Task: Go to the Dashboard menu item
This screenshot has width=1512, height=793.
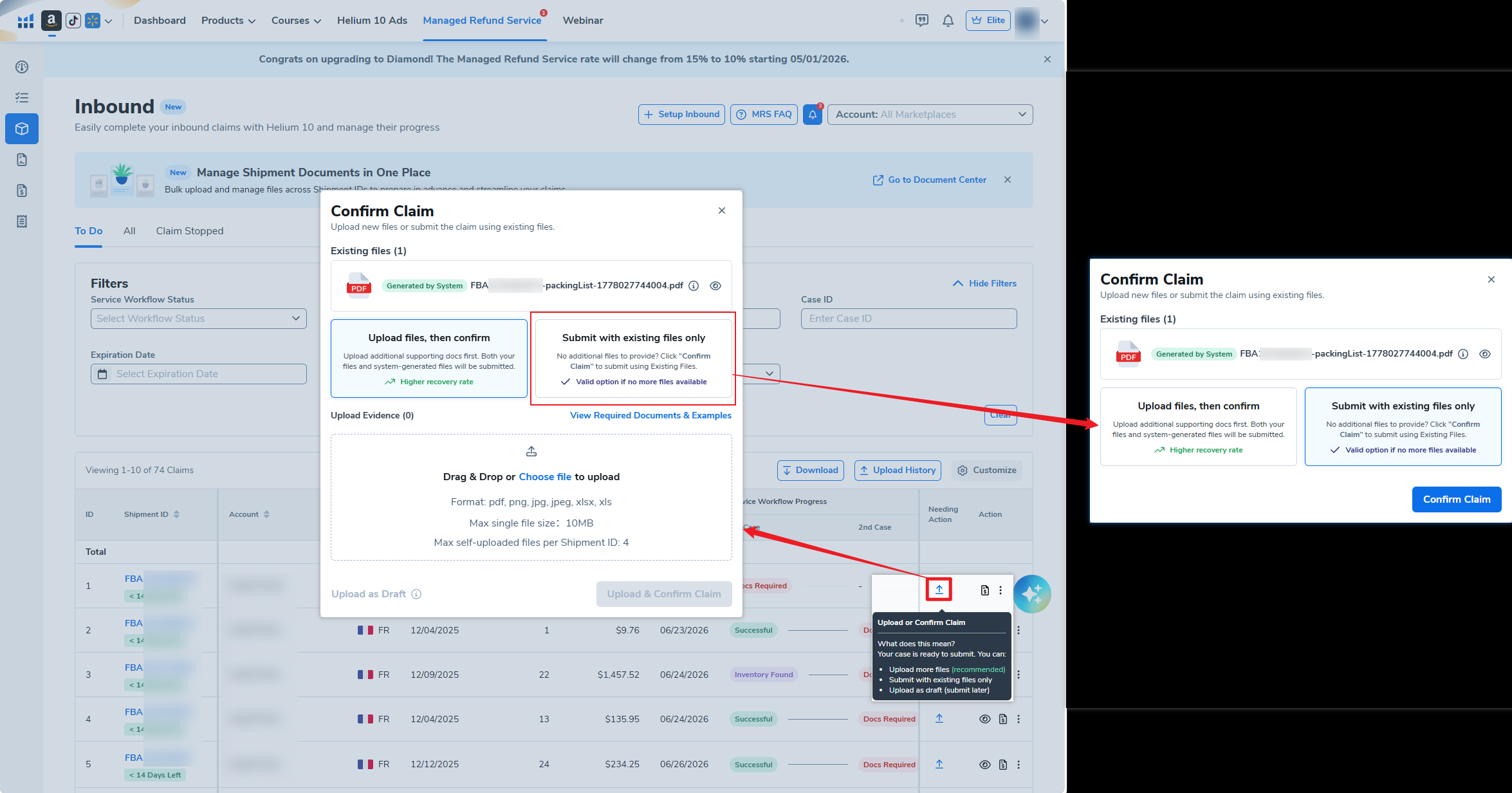Action: click(x=160, y=21)
